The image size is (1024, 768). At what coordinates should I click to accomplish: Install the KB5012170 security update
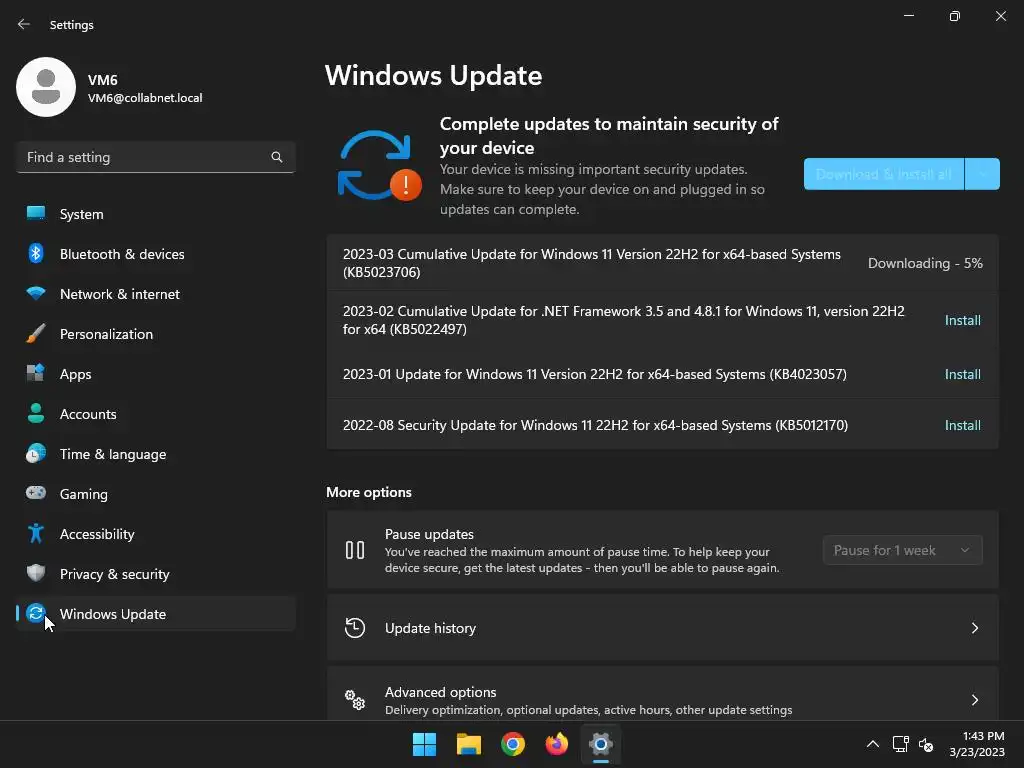point(963,425)
